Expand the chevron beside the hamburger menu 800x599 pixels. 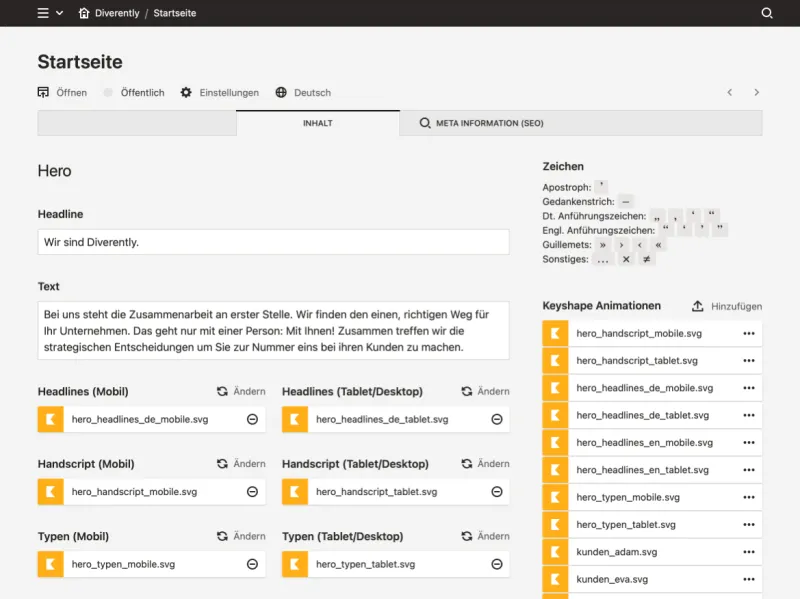tap(58, 13)
